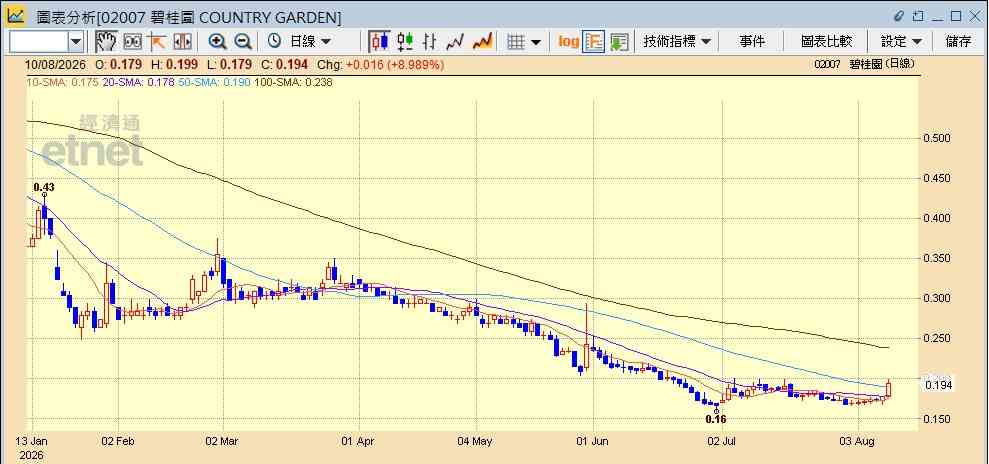Select the orange trend line drawing tool

pyautogui.click(x=157, y=42)
